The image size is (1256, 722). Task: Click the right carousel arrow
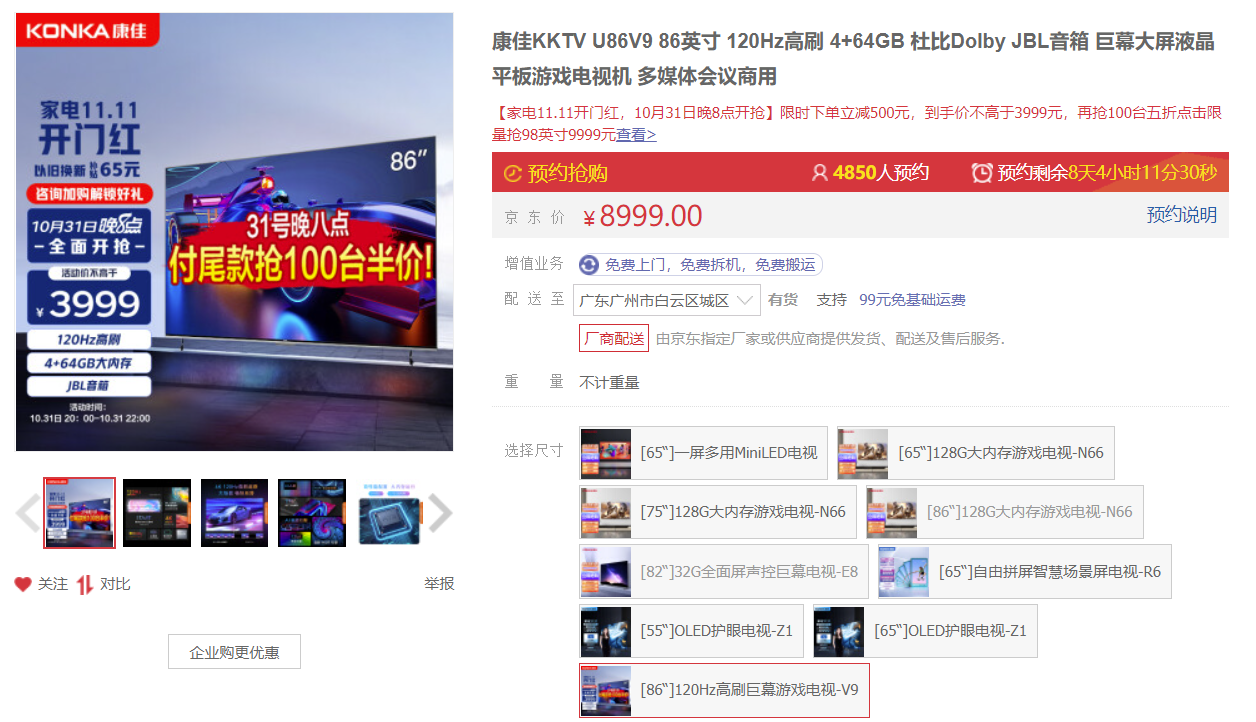tap(442, 512)
